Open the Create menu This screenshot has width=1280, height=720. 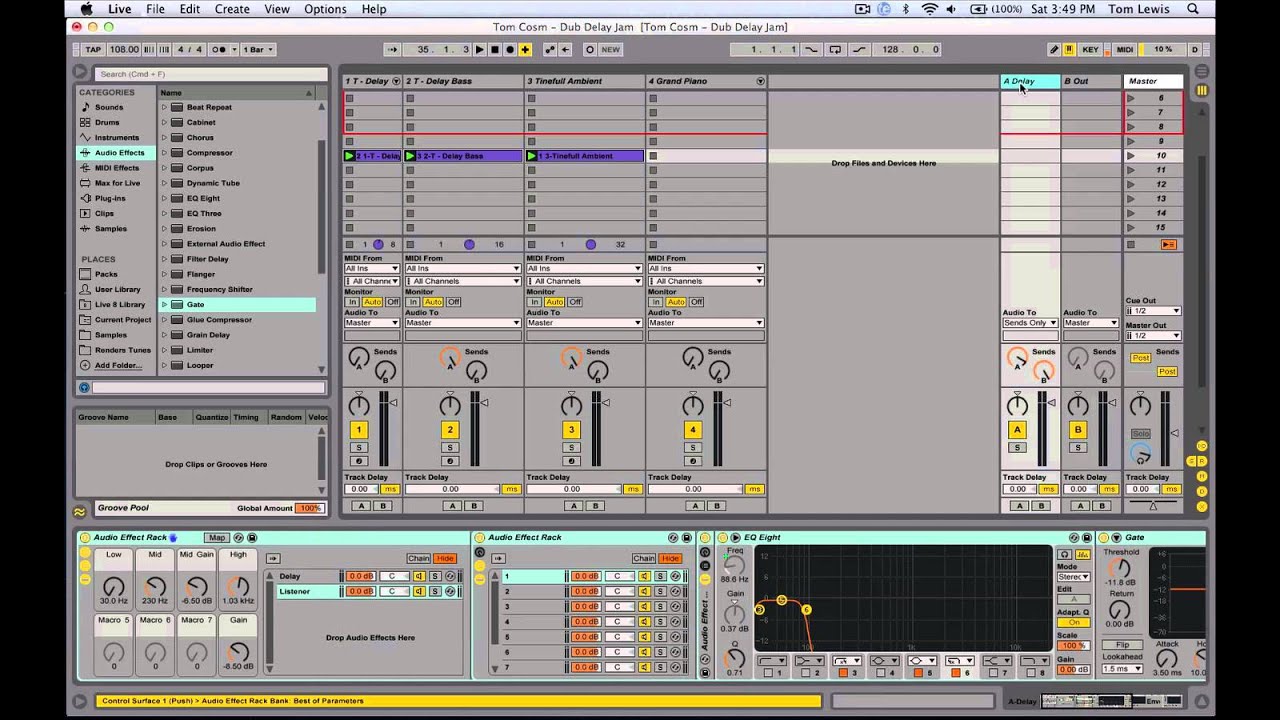pos(232,9)
